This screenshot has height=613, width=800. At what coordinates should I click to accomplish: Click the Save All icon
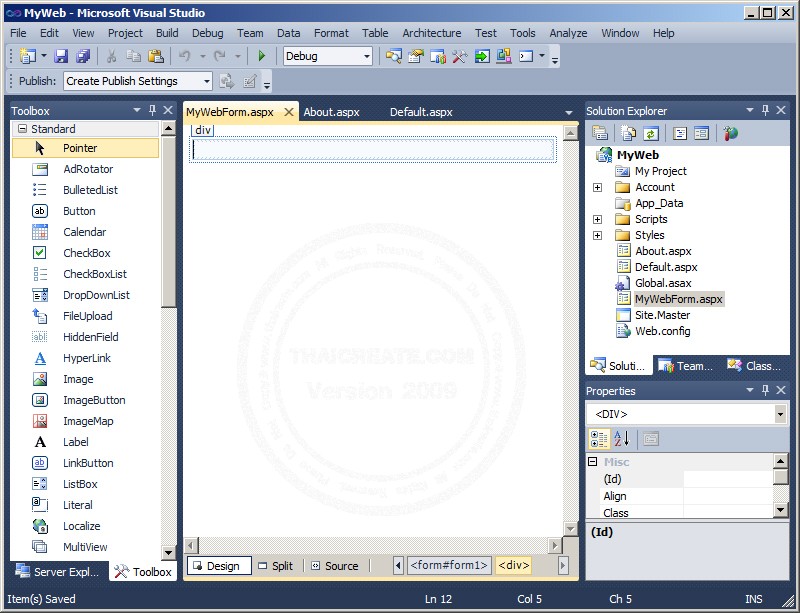83,56
